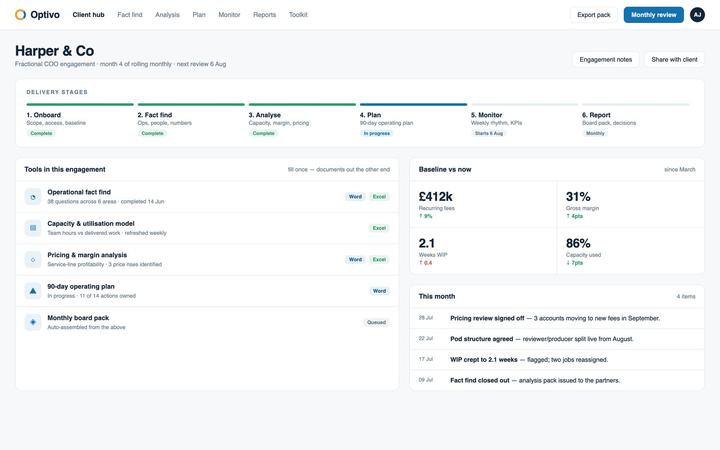Go to the Toolkit nav item
The image size is (720, 450).
pos(298,15)
